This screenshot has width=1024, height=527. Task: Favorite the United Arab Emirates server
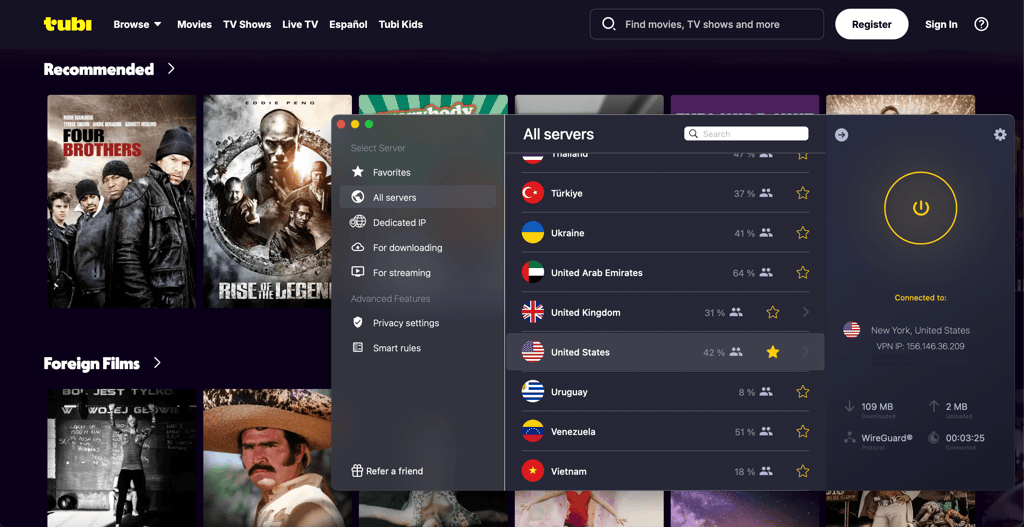coord(803,273)
